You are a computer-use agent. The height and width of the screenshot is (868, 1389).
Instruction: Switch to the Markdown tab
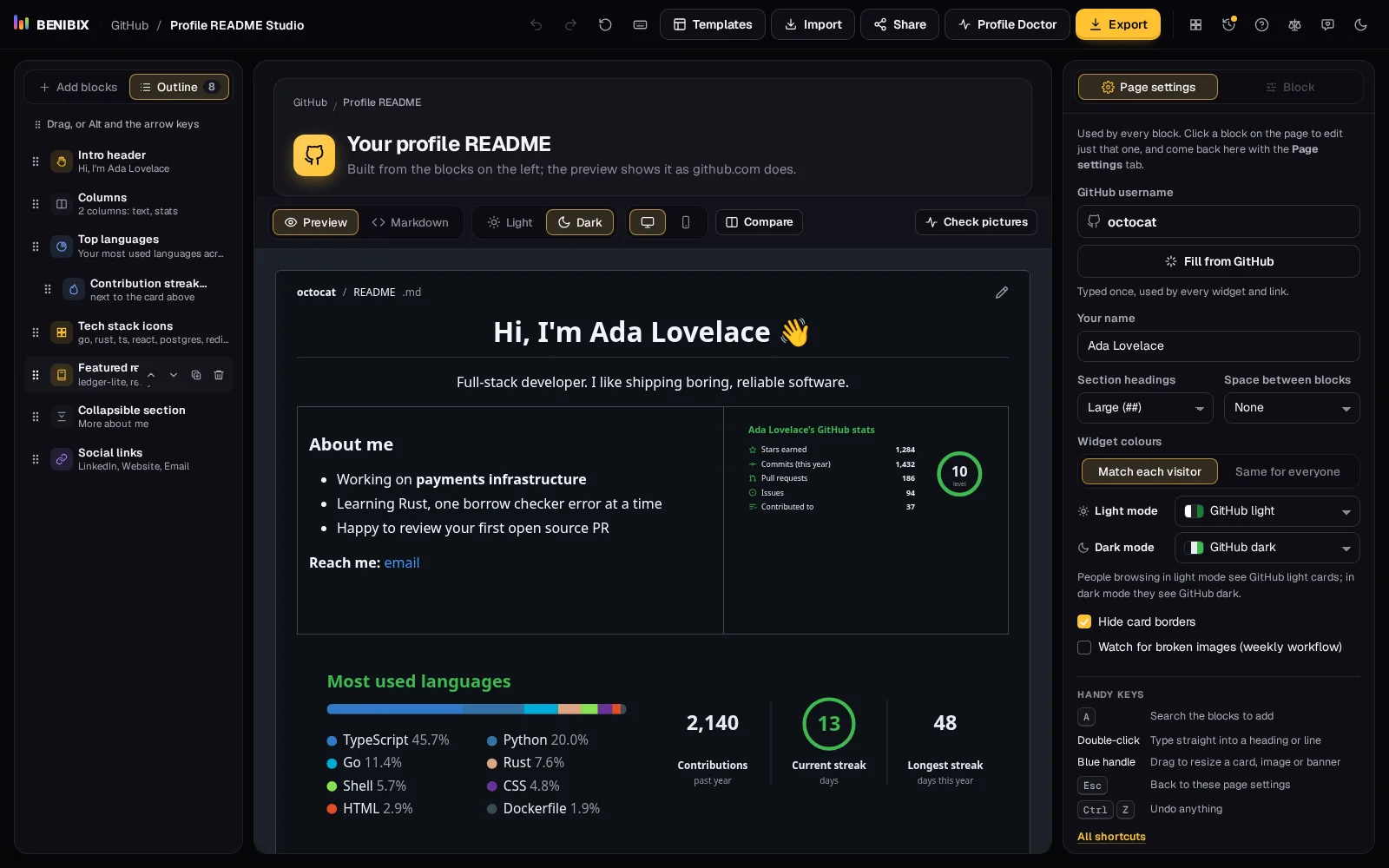click(x=411, y=222)
